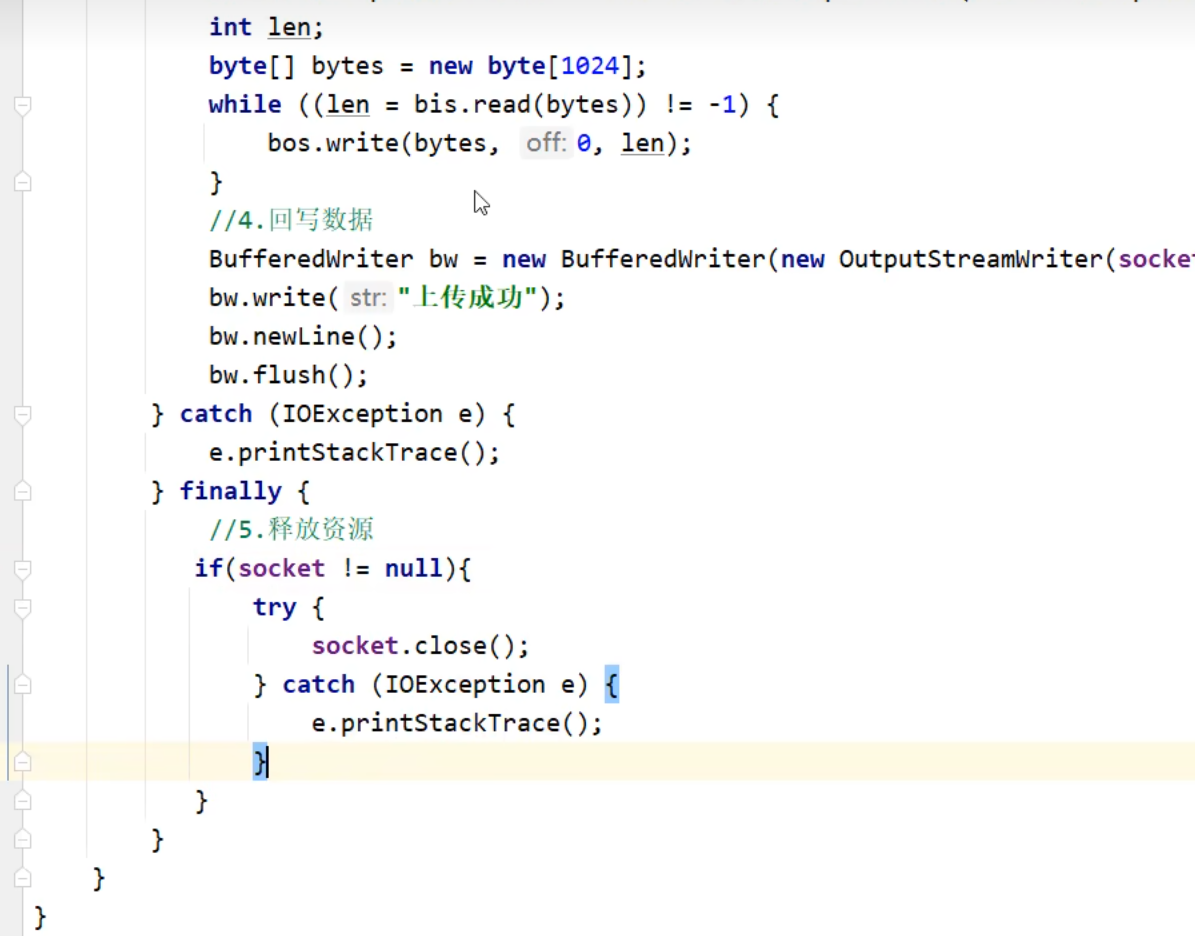Click the "str:" parameter hint in bw.write
Viewport: 1195px width, 936px height.
(368, 298)
